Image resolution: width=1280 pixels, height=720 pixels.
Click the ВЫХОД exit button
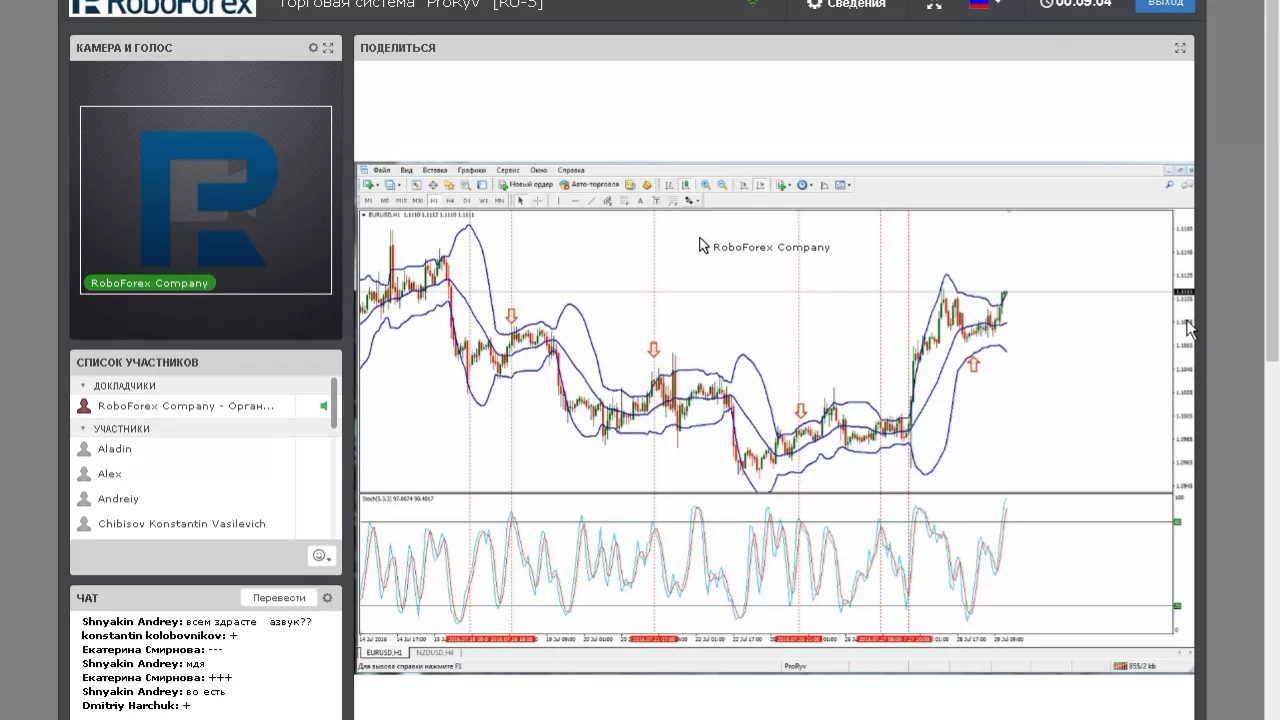pos(1165,4)
